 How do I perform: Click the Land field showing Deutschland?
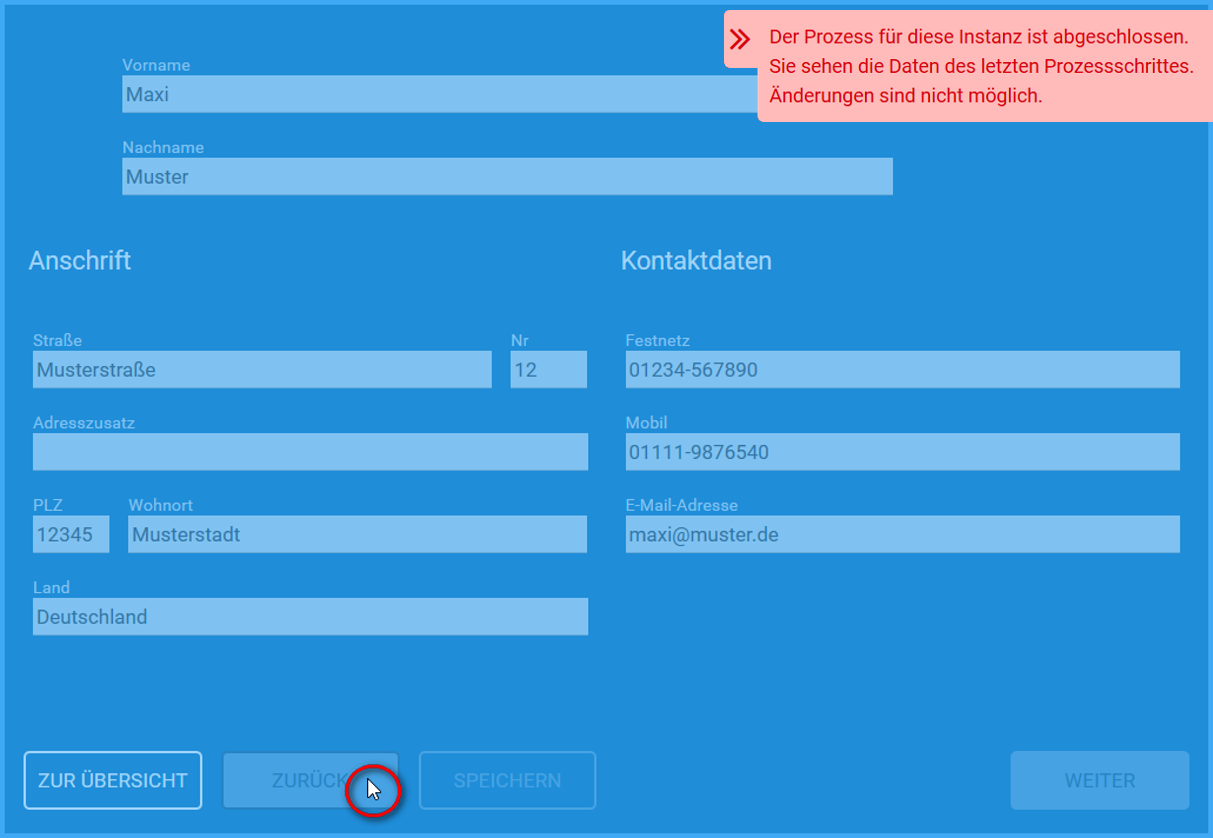point(310,617)
